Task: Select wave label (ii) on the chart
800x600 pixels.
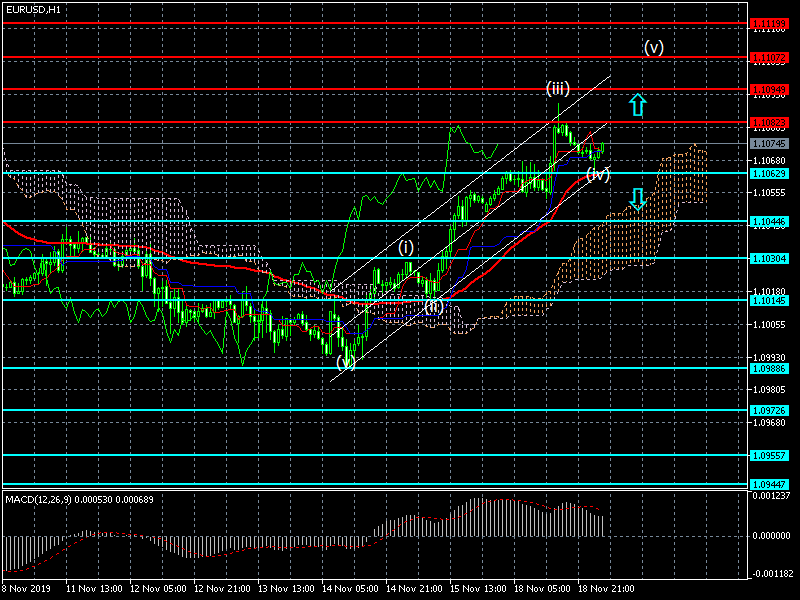Action: pos(434,307)
